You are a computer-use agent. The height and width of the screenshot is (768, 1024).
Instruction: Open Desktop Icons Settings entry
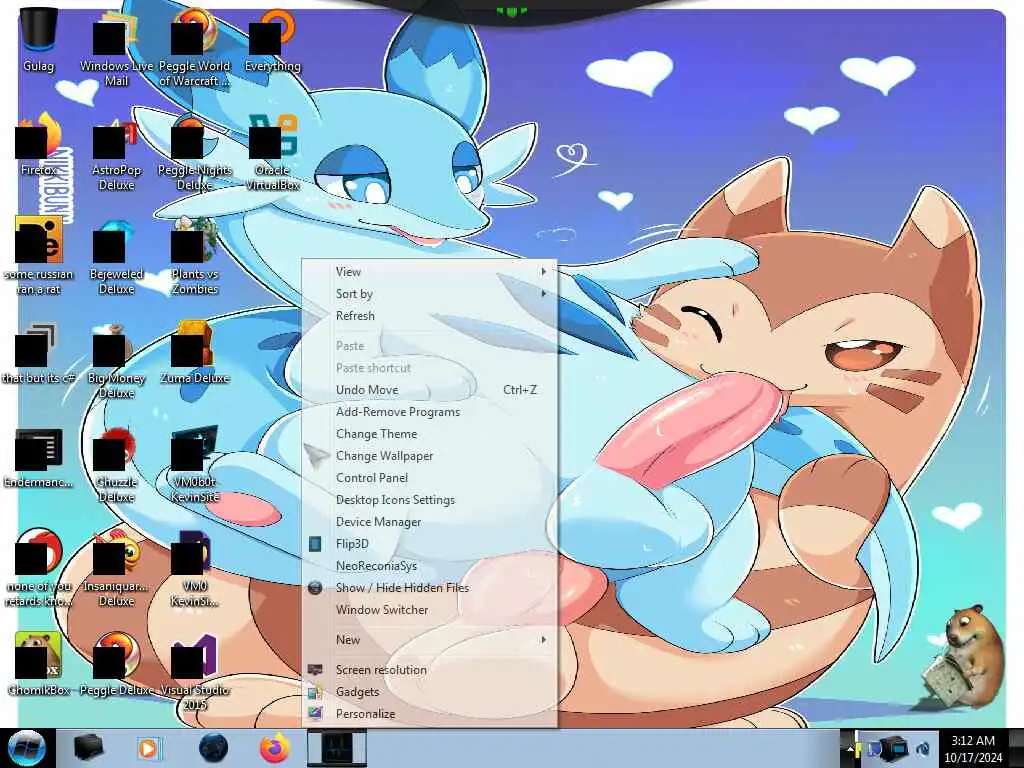click(x=430, y=500)
